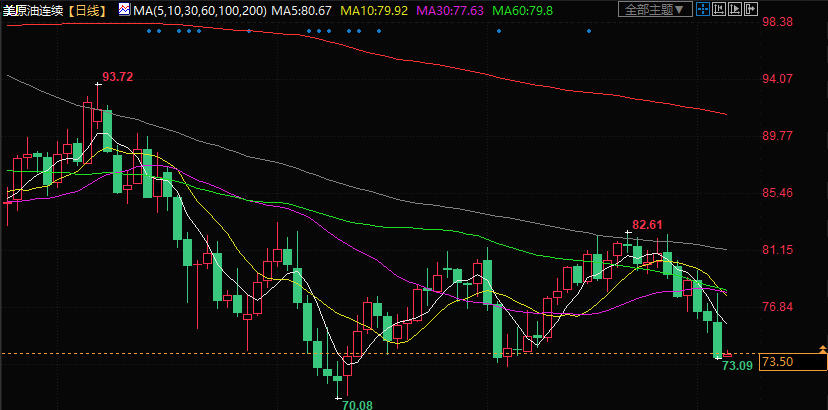Click the 82.61 peak price label
This screenshot has height=410, width=828.
click(x=648, y=224)
